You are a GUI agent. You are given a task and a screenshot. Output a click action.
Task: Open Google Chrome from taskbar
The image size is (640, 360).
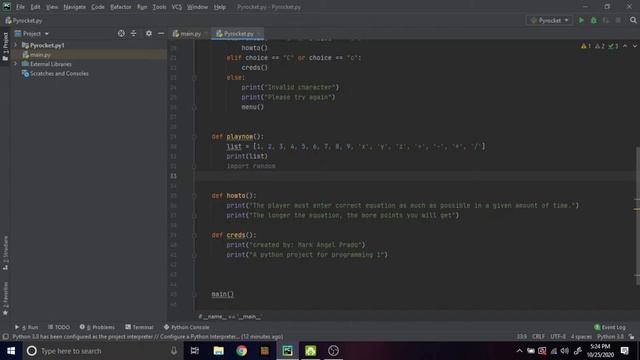point(241,351)
